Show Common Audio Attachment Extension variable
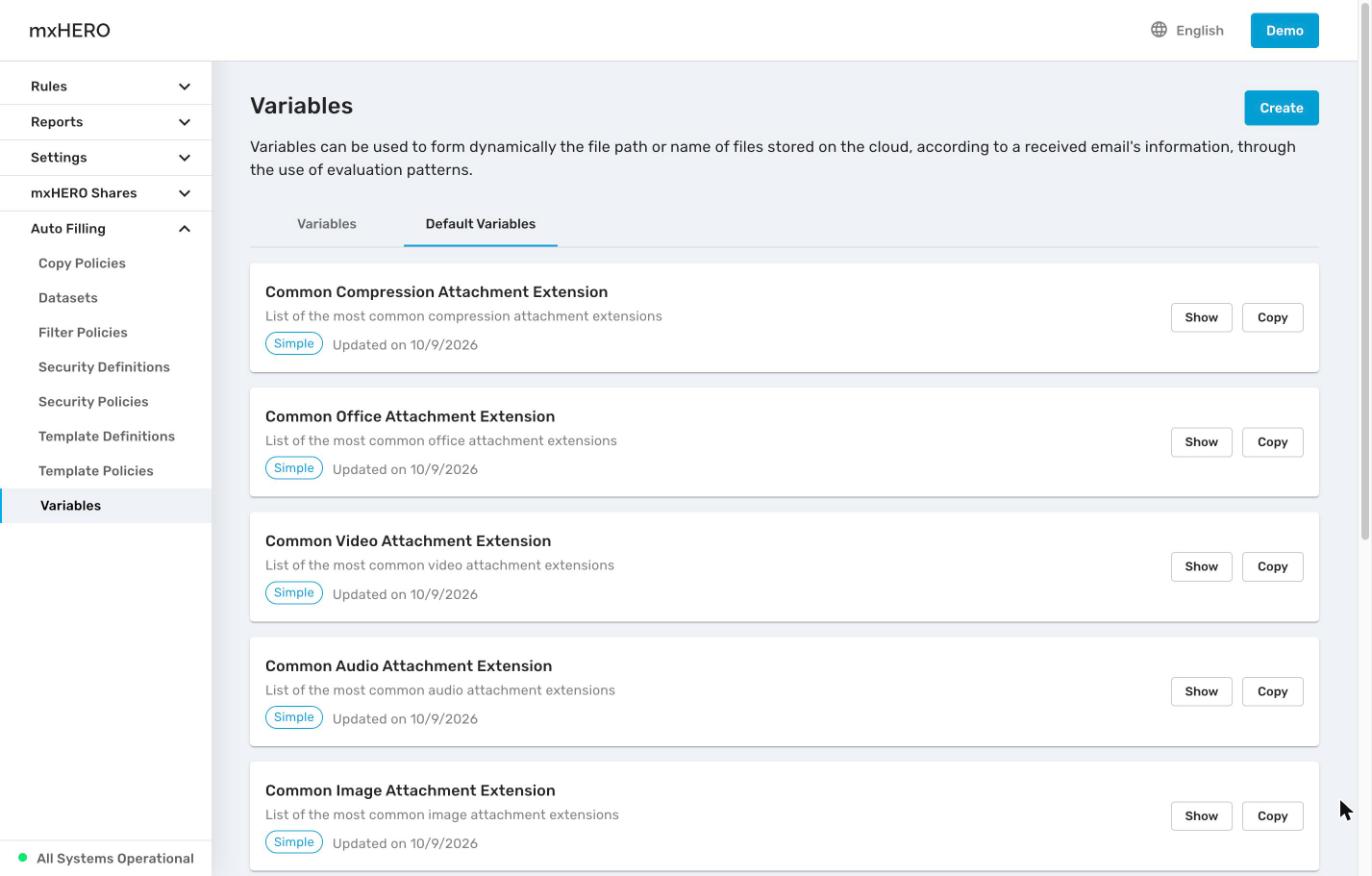1372x876 pixels. point(1201,691)
